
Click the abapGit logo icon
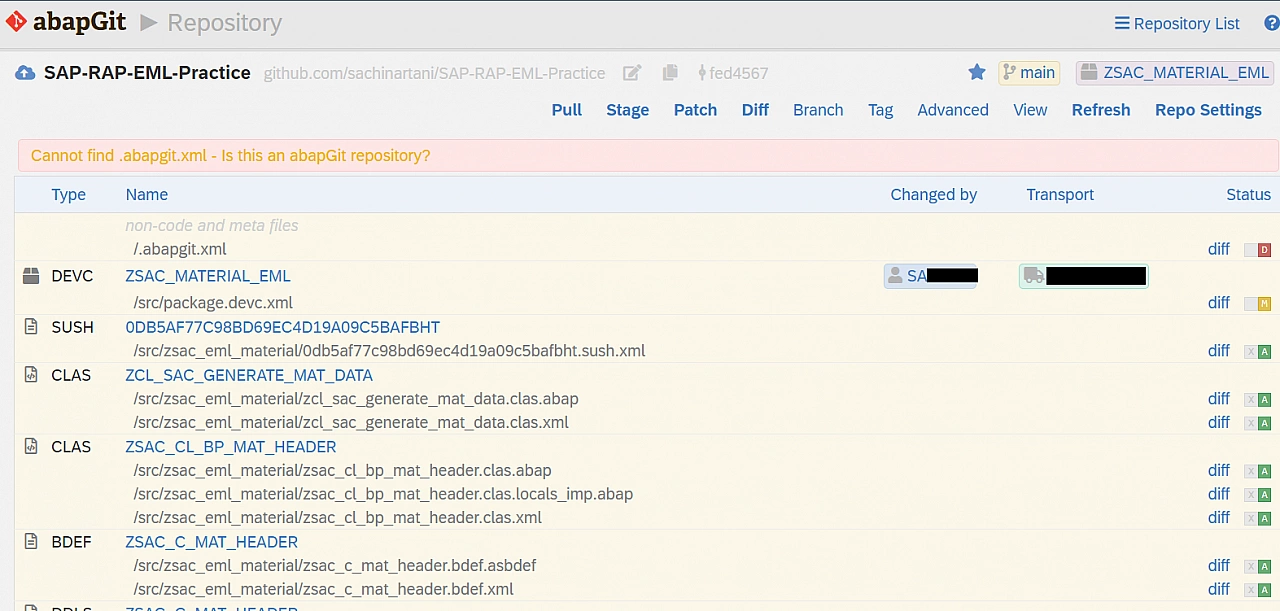click(16, 22)
